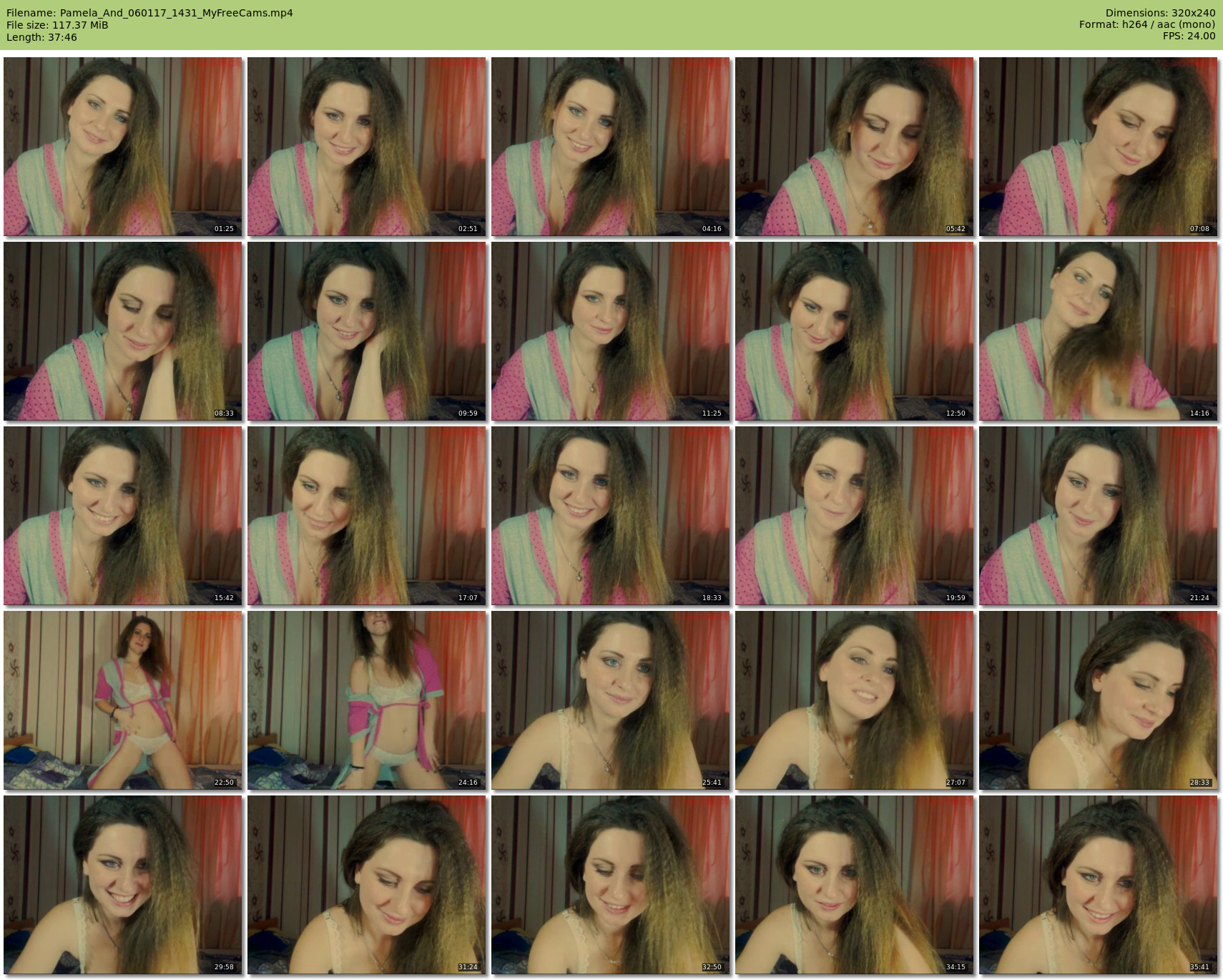Open the thumbnail stamped 05:42
Viewport: 1223px width, 980px height.
coord(854,147)
